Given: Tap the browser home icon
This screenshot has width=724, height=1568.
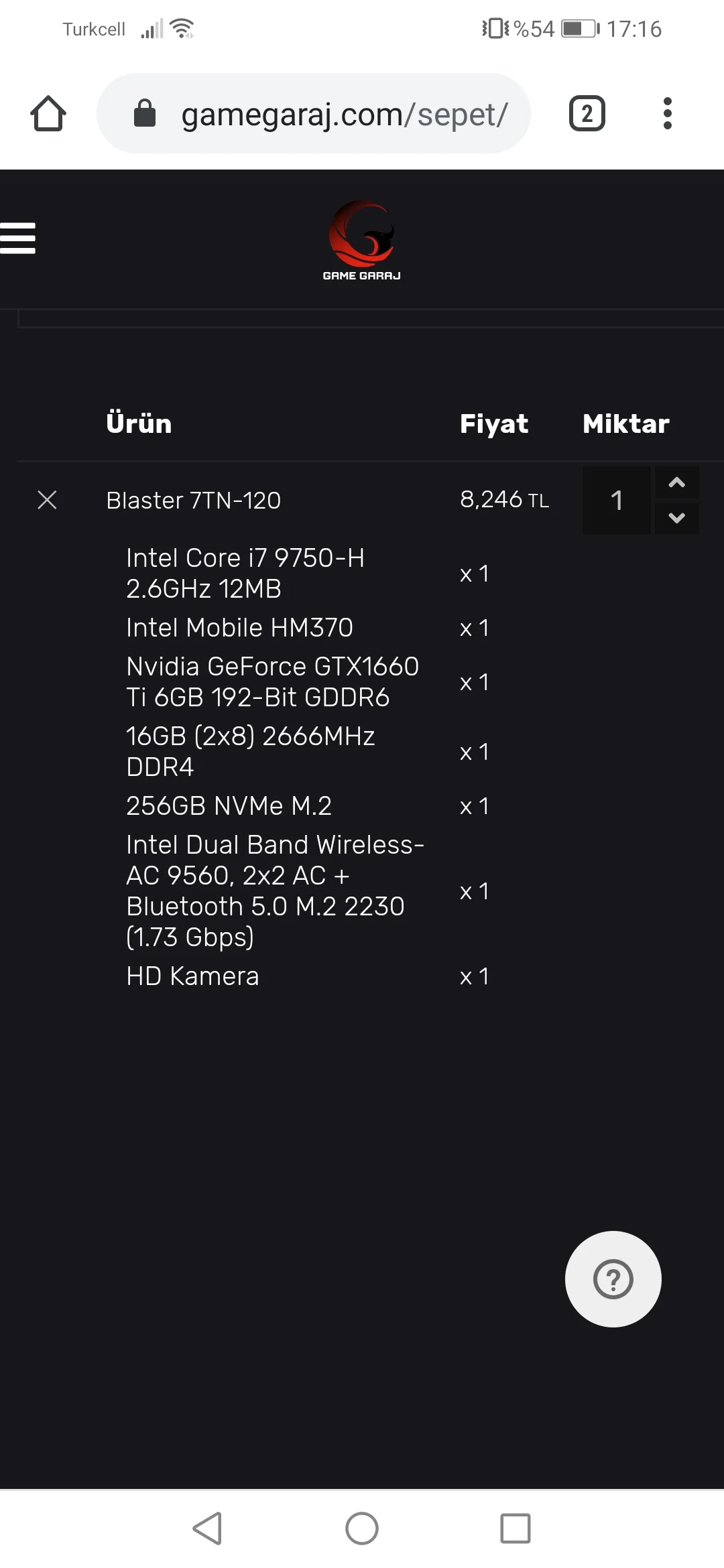Looking at the screenshot, I should point(48,113).
